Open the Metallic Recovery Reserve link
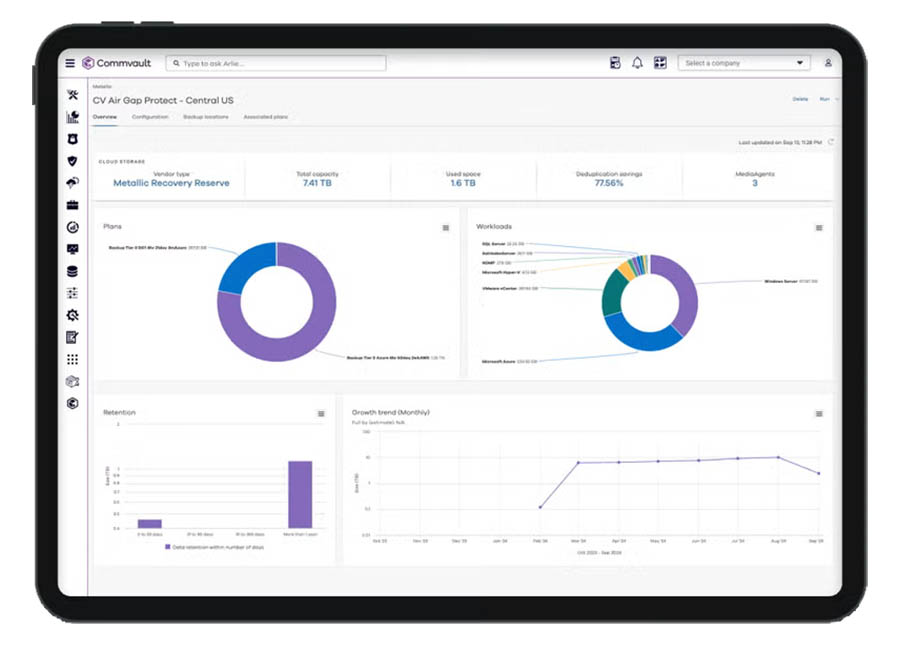900x652 pixels. point(171,183)
